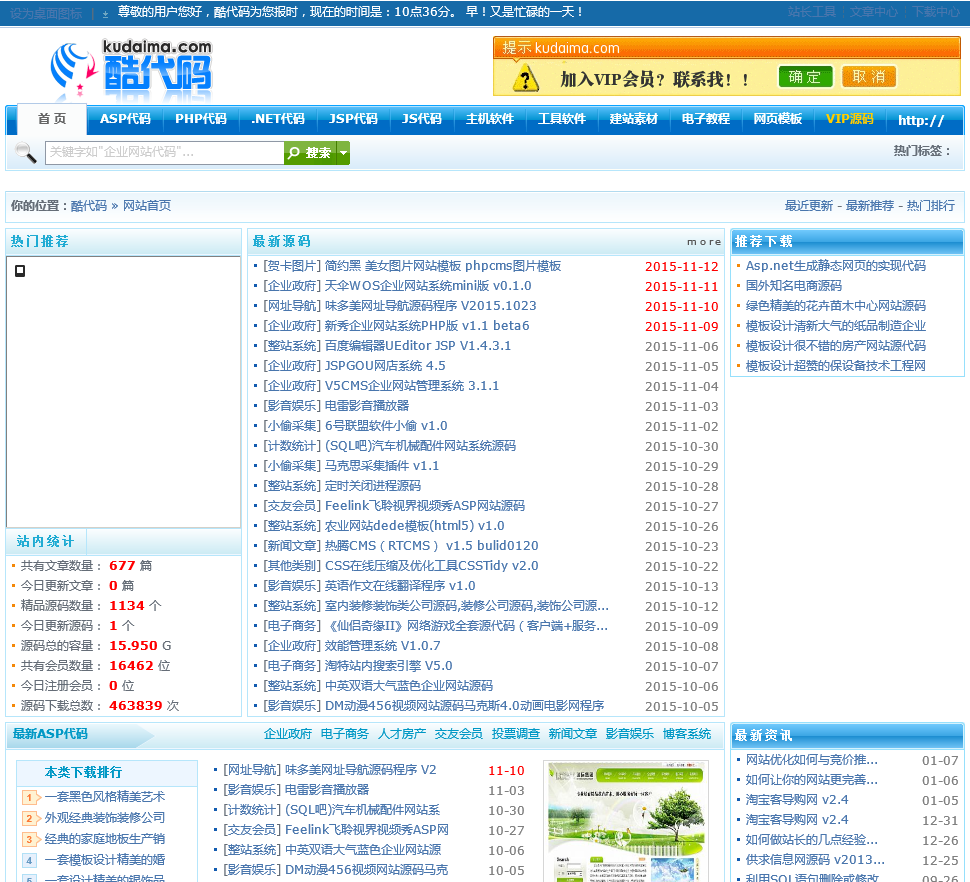Open 天伞WOS企业网站系统mini版 v0.1.0 entry
The height and width of the screenshot is (882, 970).
[x=428, y=286]
